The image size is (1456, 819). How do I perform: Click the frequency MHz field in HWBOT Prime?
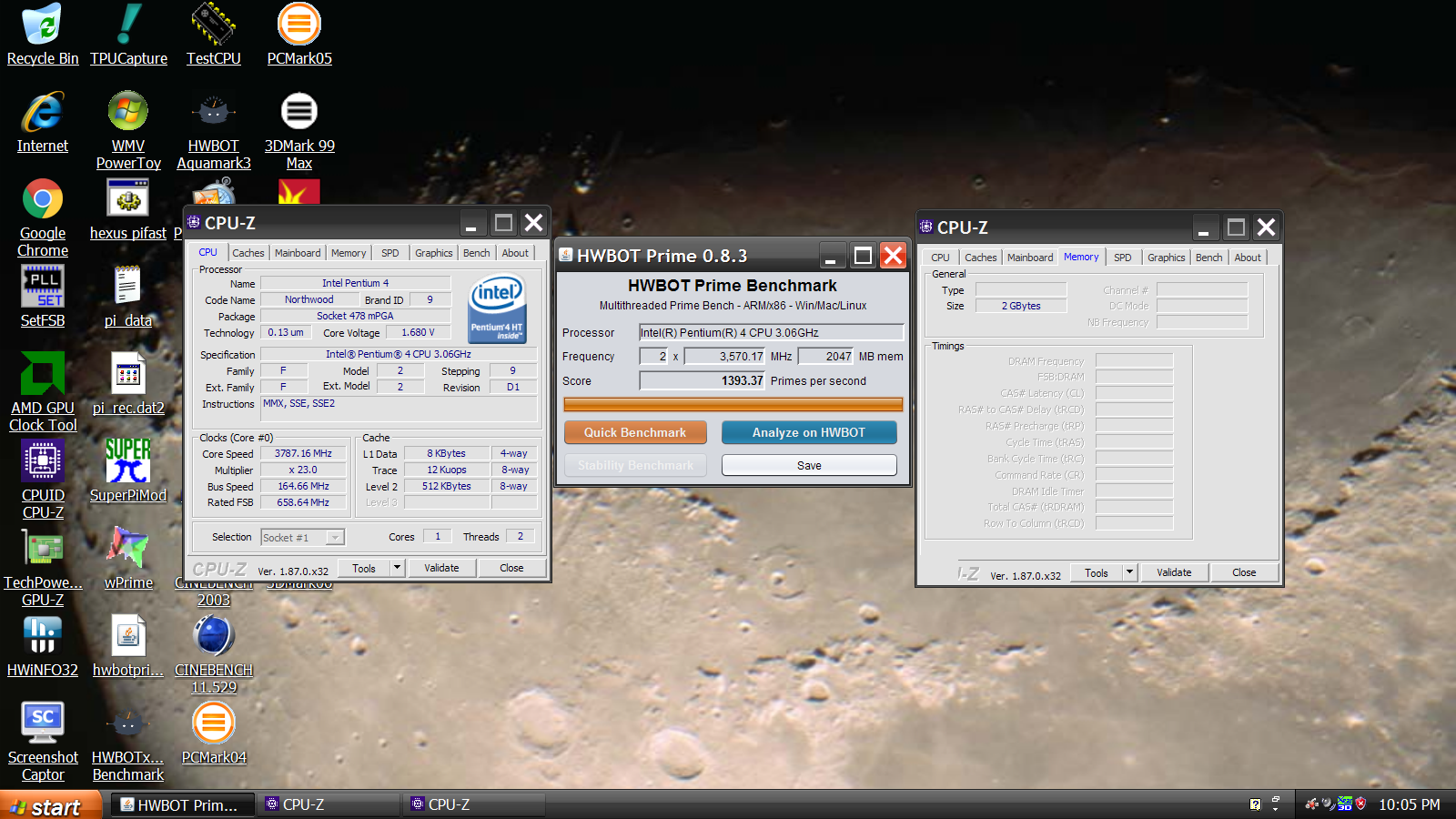(x=725, y=356)
